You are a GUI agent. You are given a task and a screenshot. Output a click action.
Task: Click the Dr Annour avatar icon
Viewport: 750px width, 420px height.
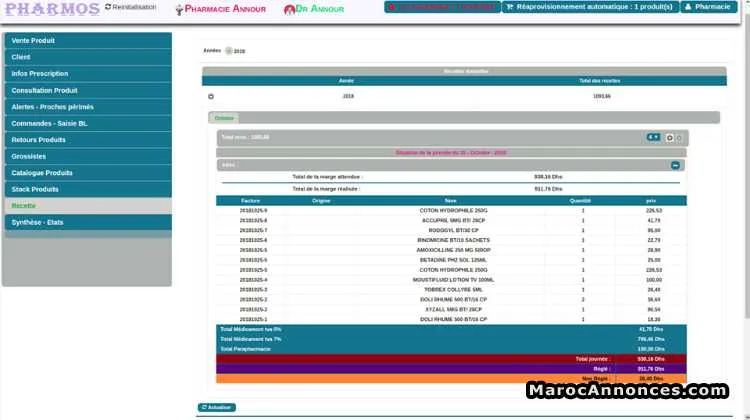tap(289, 10)
